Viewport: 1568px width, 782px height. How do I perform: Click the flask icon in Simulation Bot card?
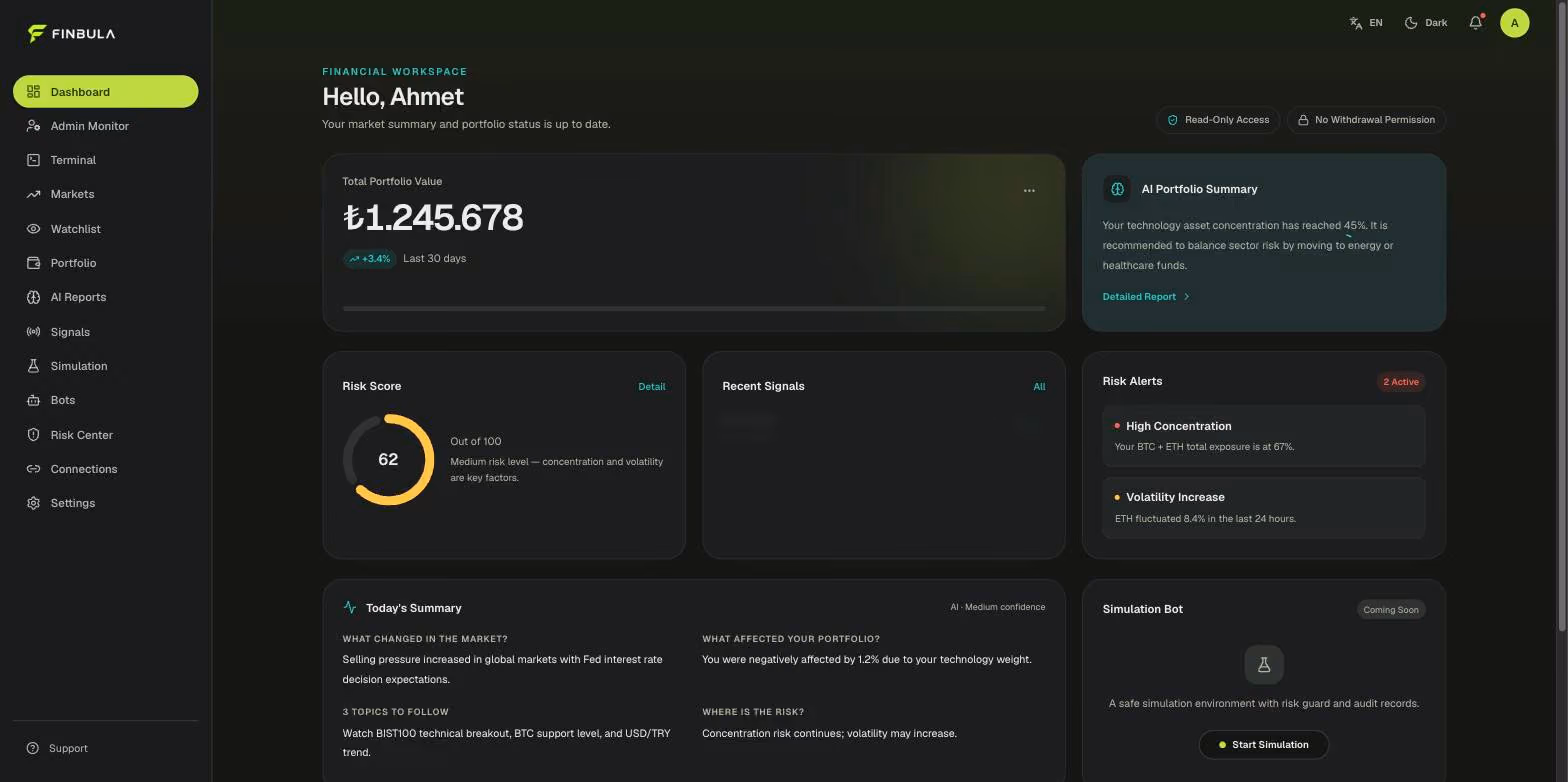point(1264,665)
